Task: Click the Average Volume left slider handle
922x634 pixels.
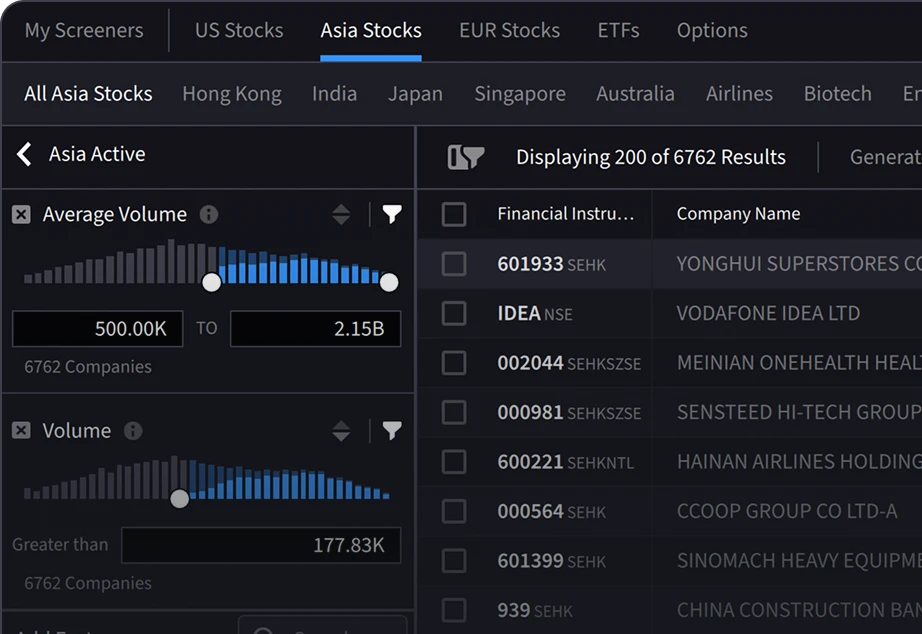Action: coord(212,283)
